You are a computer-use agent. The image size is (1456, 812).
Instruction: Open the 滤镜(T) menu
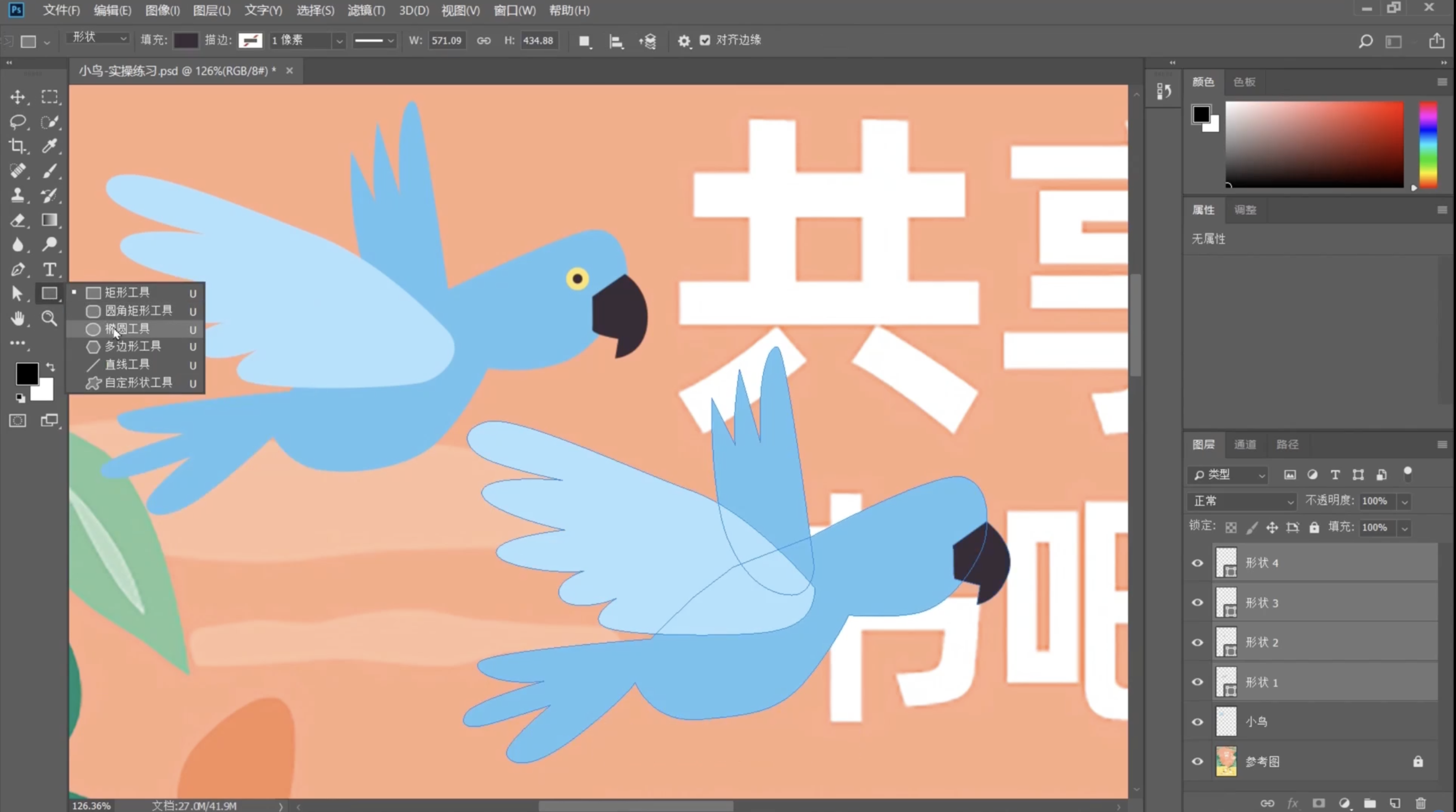pos(366,10)
